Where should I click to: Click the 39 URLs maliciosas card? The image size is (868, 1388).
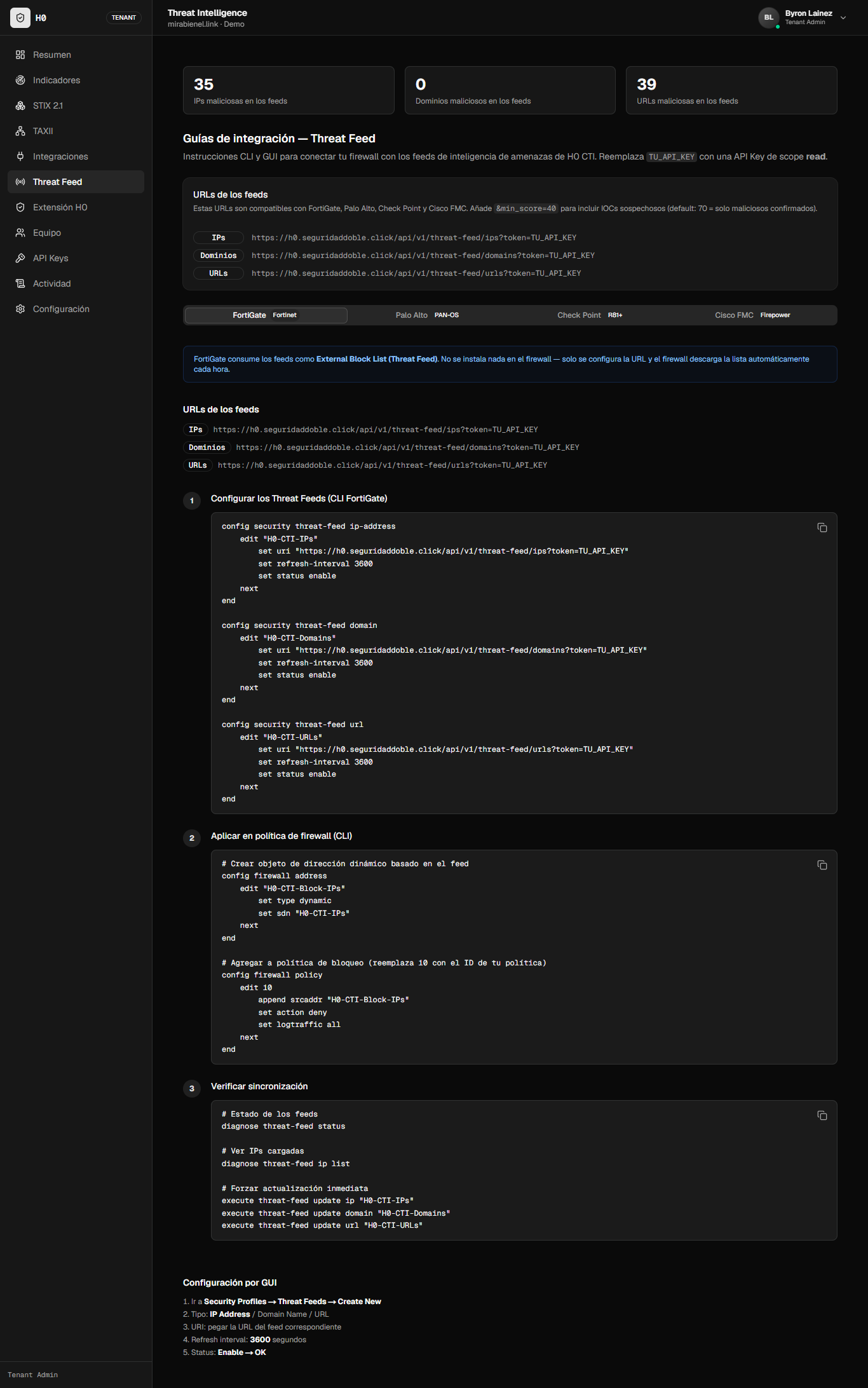coord(731,90)
